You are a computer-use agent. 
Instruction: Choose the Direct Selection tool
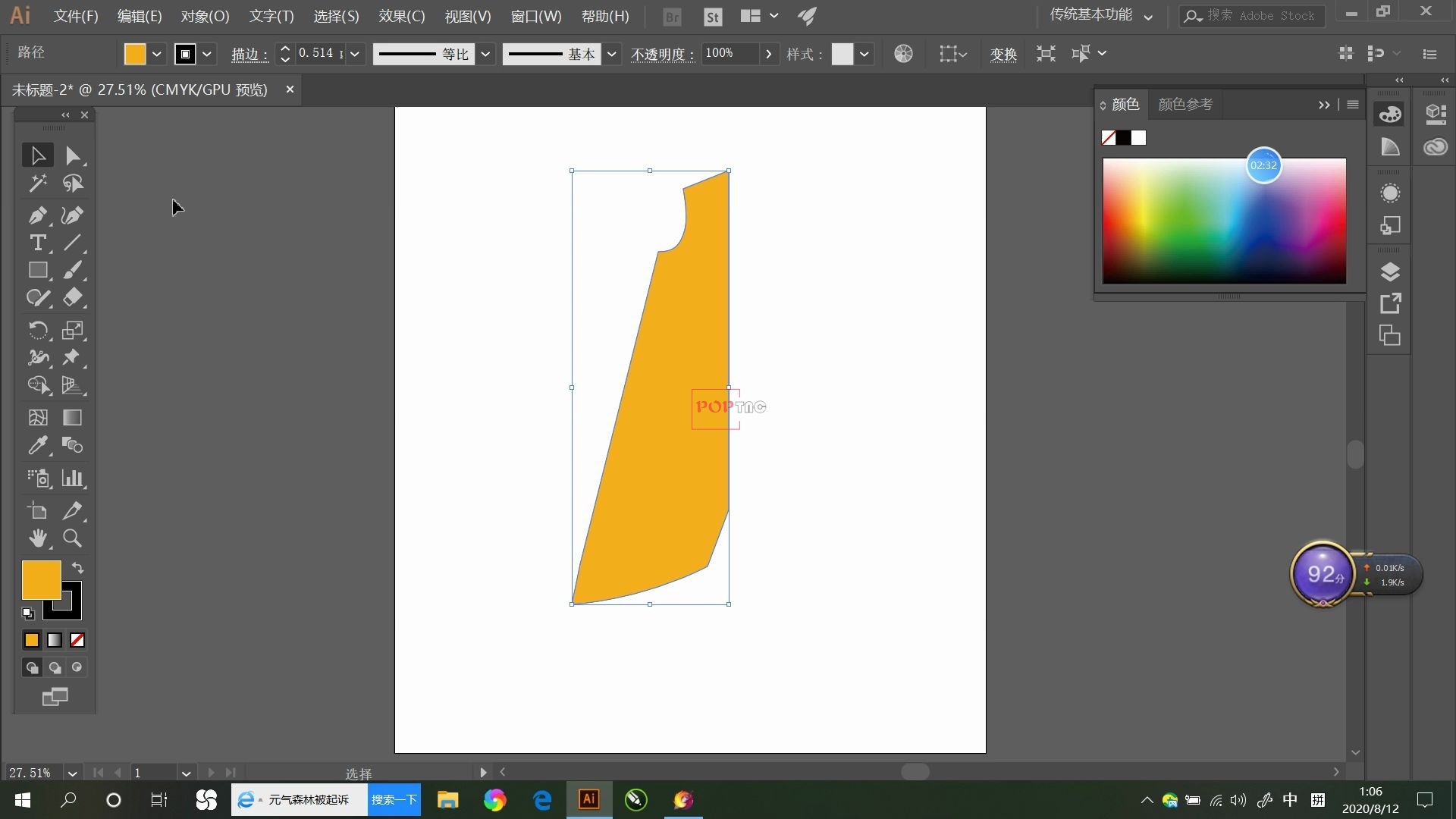72,155
